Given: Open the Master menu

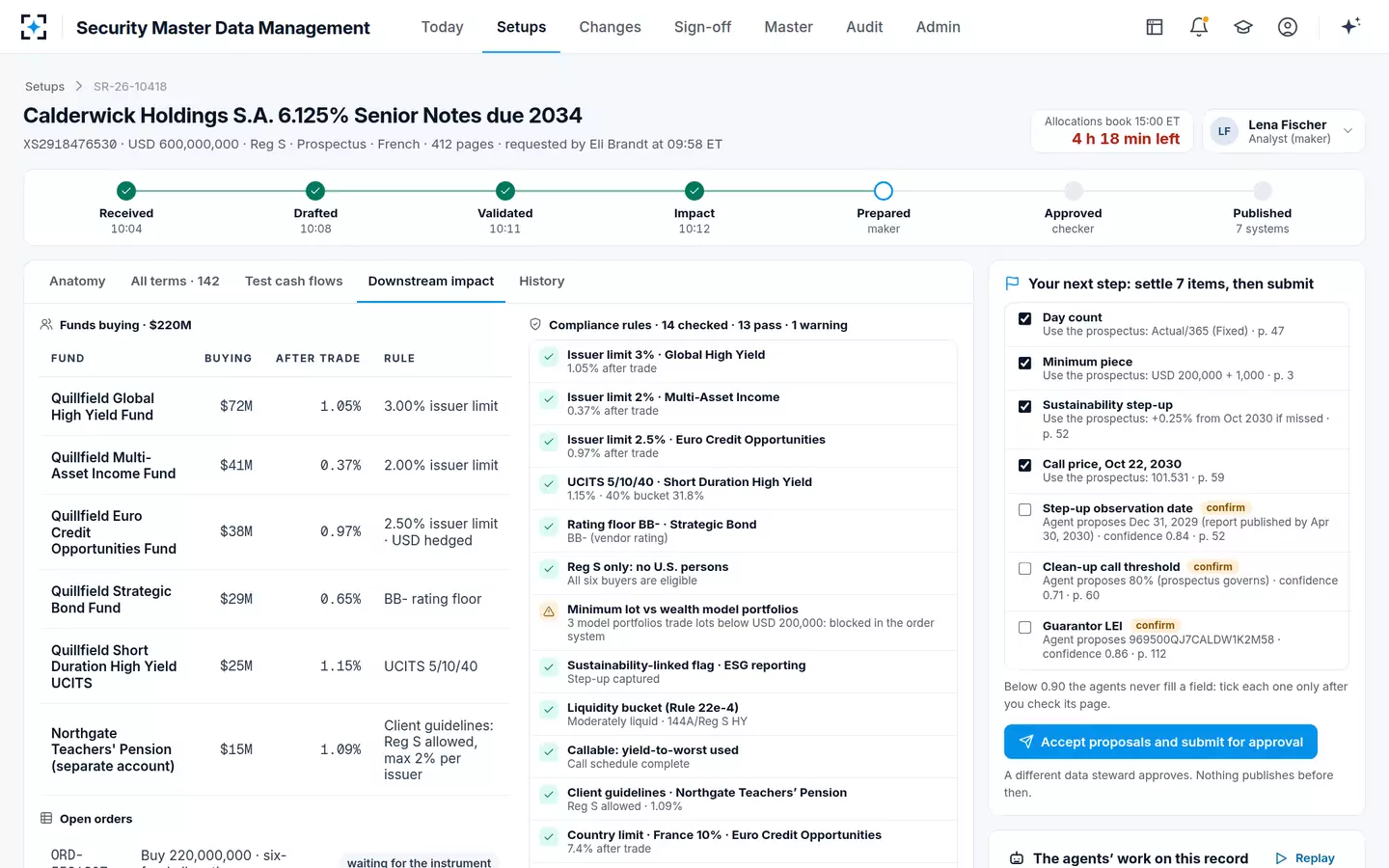Looking at the screenshot, I should tap(788, 27).
